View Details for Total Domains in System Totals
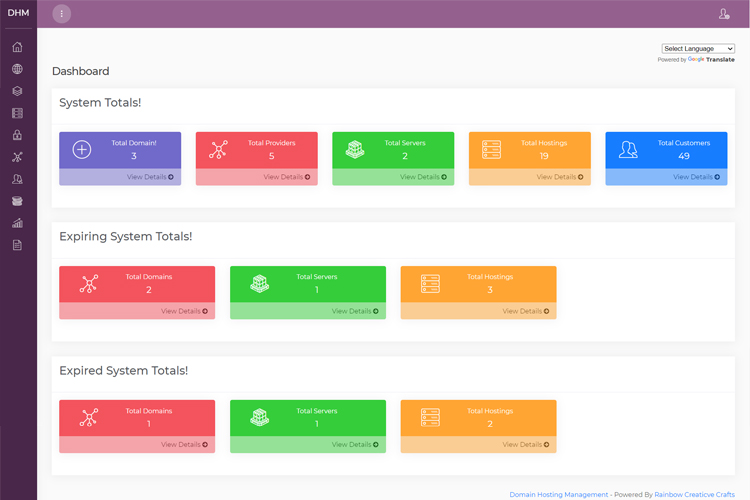Screen dimensions: 750x500 (x=149, y=177)
